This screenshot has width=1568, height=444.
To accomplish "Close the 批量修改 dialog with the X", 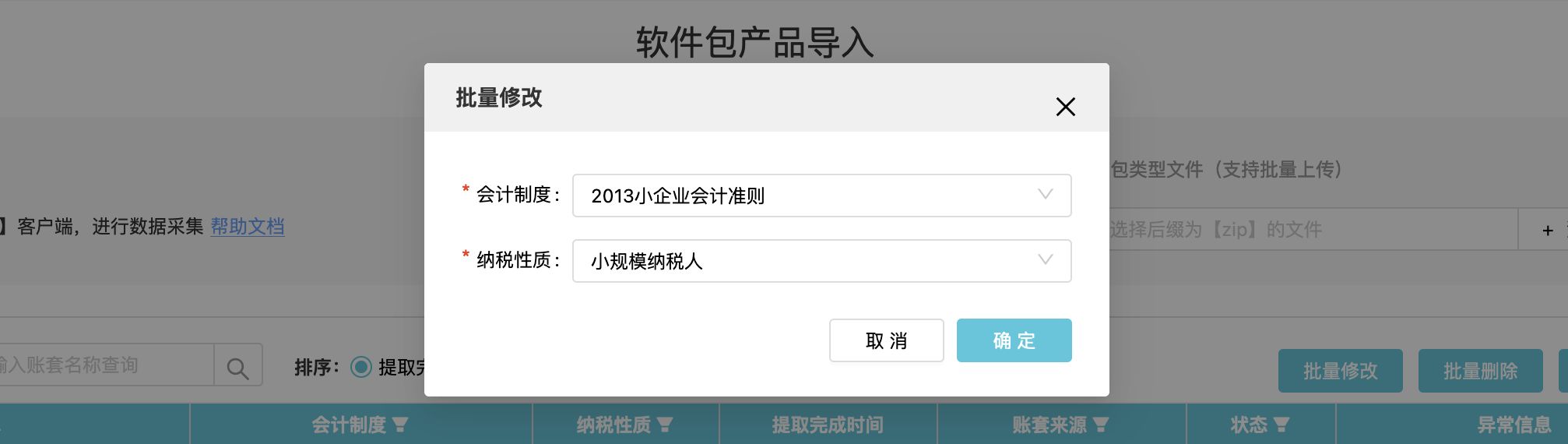I will coord(1065,107).
